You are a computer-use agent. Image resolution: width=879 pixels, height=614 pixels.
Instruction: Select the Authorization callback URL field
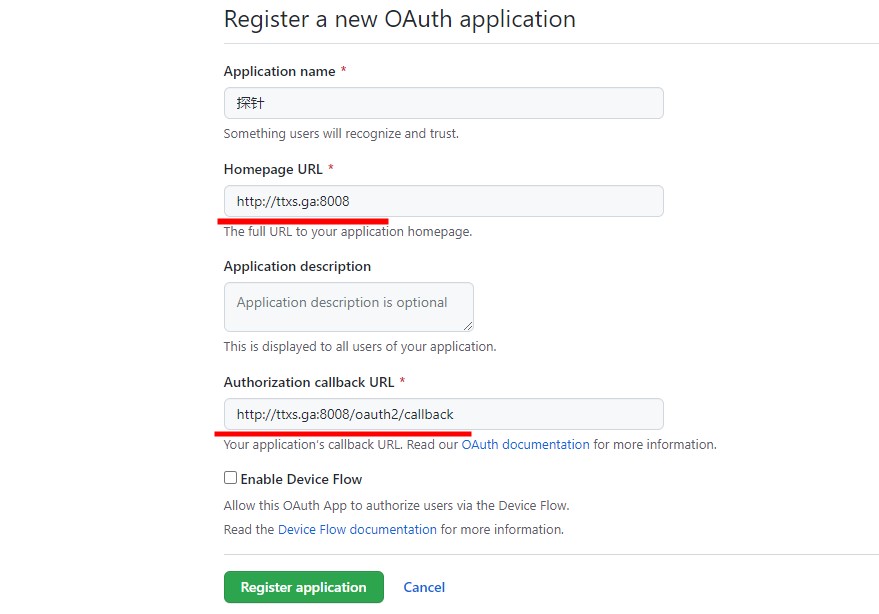coord(443,414)
